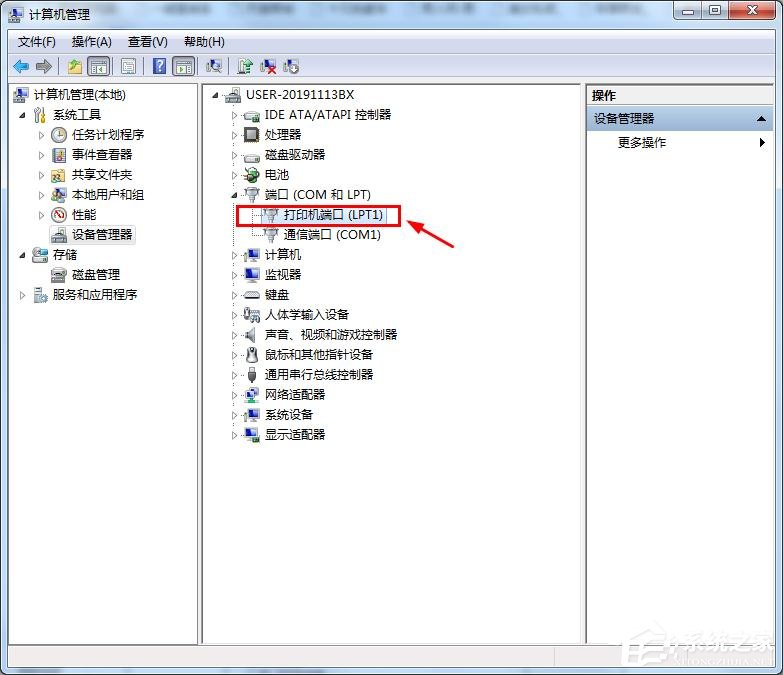Select 磁盘管理 under 存储
This screenshot has width=783, height=675.
coord(95,275)
